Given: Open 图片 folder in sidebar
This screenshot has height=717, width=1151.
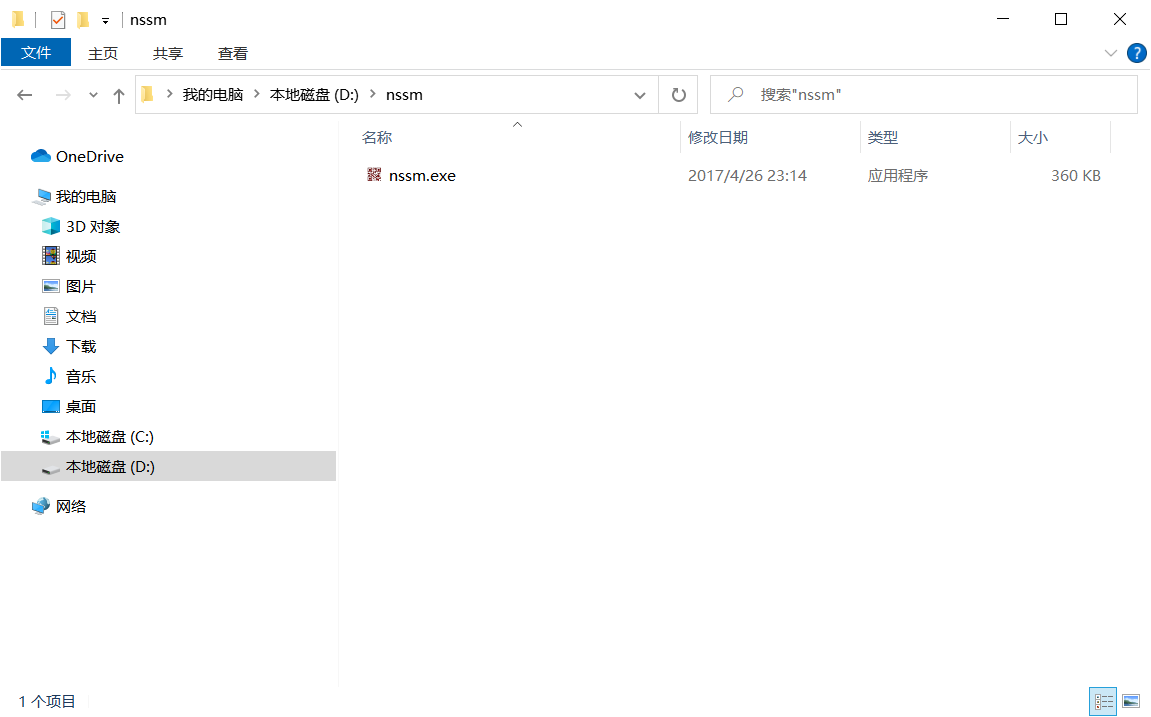Looking at the screenshot, I should 81,286.
